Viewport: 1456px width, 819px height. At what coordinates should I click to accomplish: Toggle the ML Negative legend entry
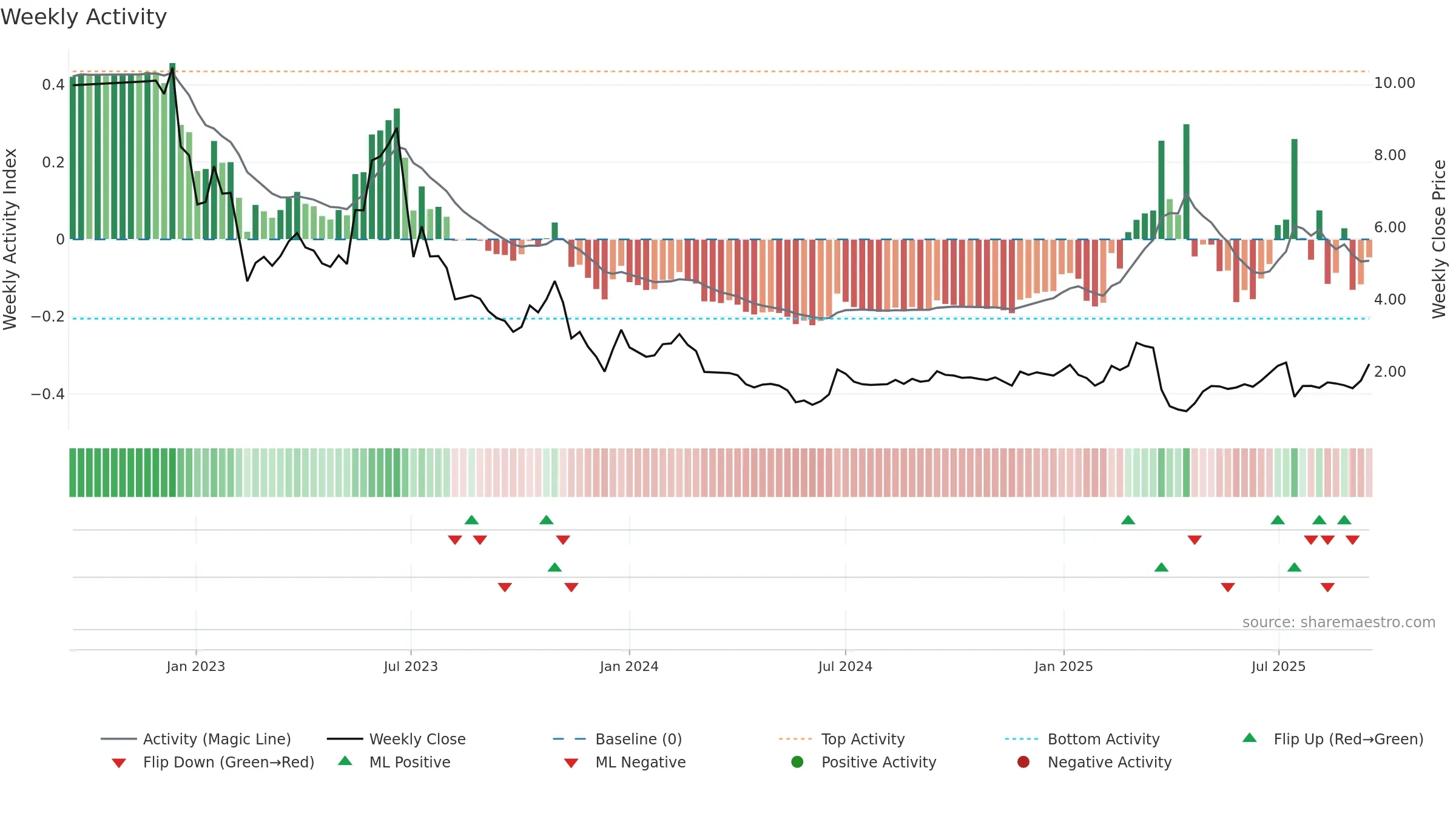click(625, 762)
